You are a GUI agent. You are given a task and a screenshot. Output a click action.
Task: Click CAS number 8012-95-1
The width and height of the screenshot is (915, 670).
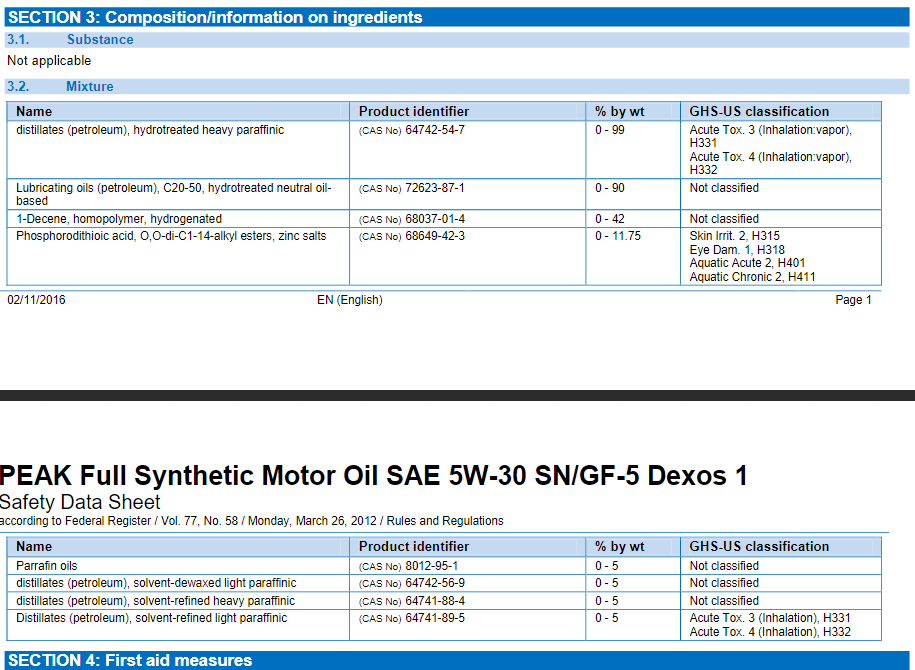[432, 566]
